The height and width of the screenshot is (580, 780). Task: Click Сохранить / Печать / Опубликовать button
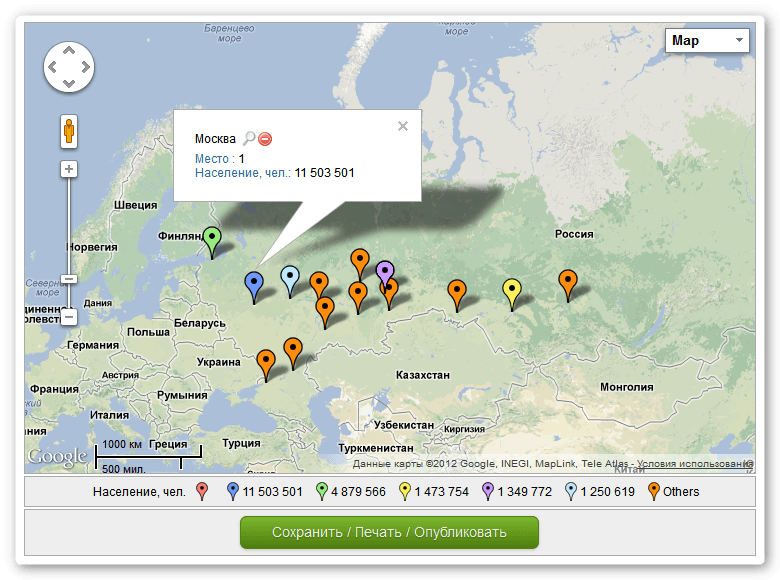tap(389, 532)
